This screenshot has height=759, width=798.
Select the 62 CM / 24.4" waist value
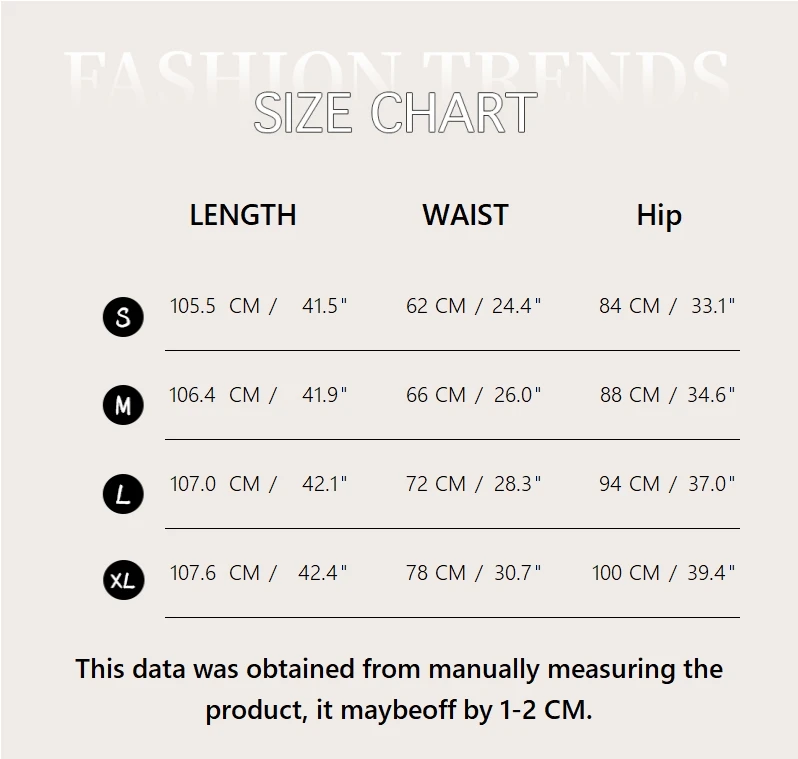[x=473, y=306]
